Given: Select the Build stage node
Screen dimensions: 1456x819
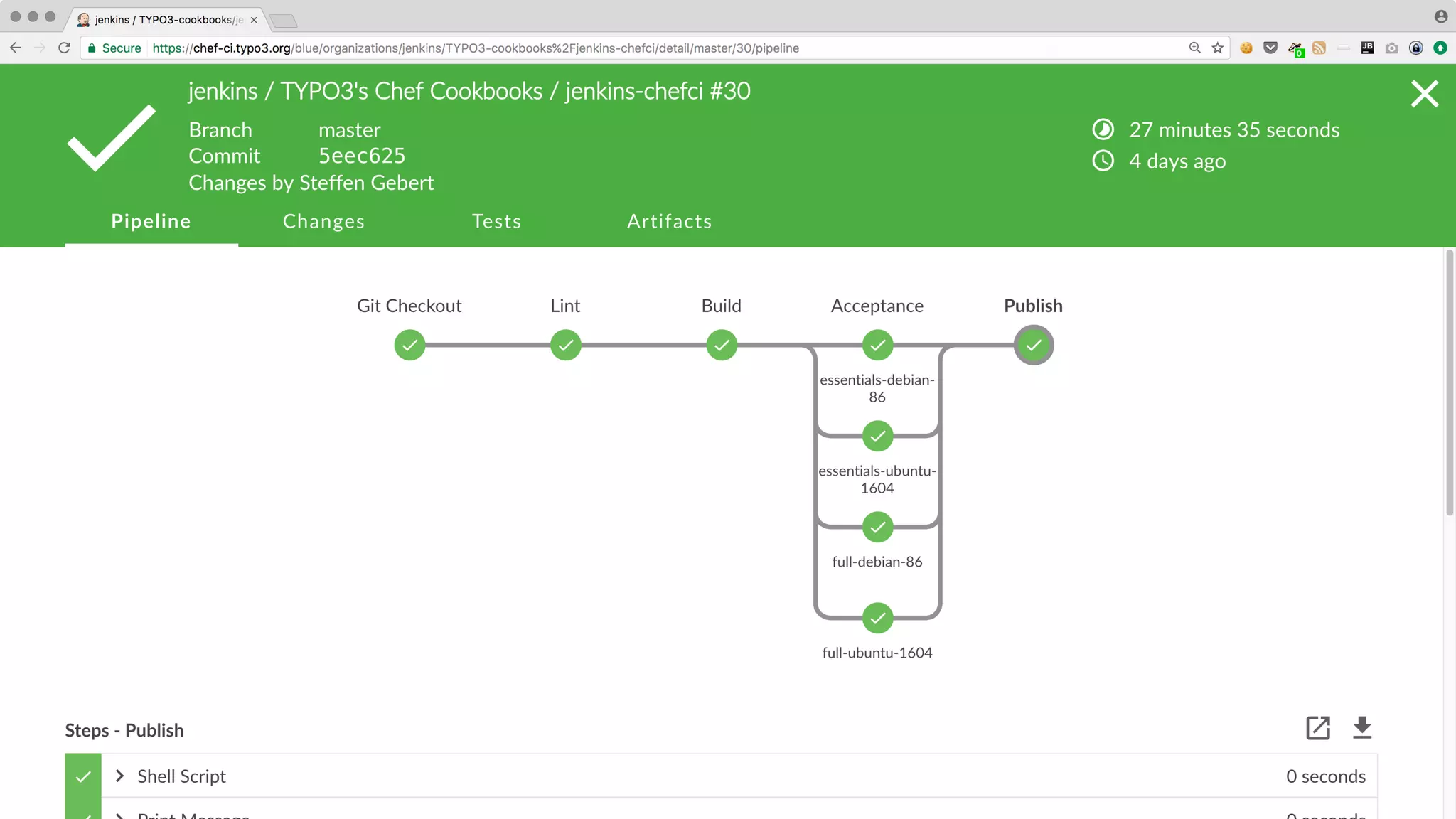Looking at the screenshot, I should click(722, 346).
